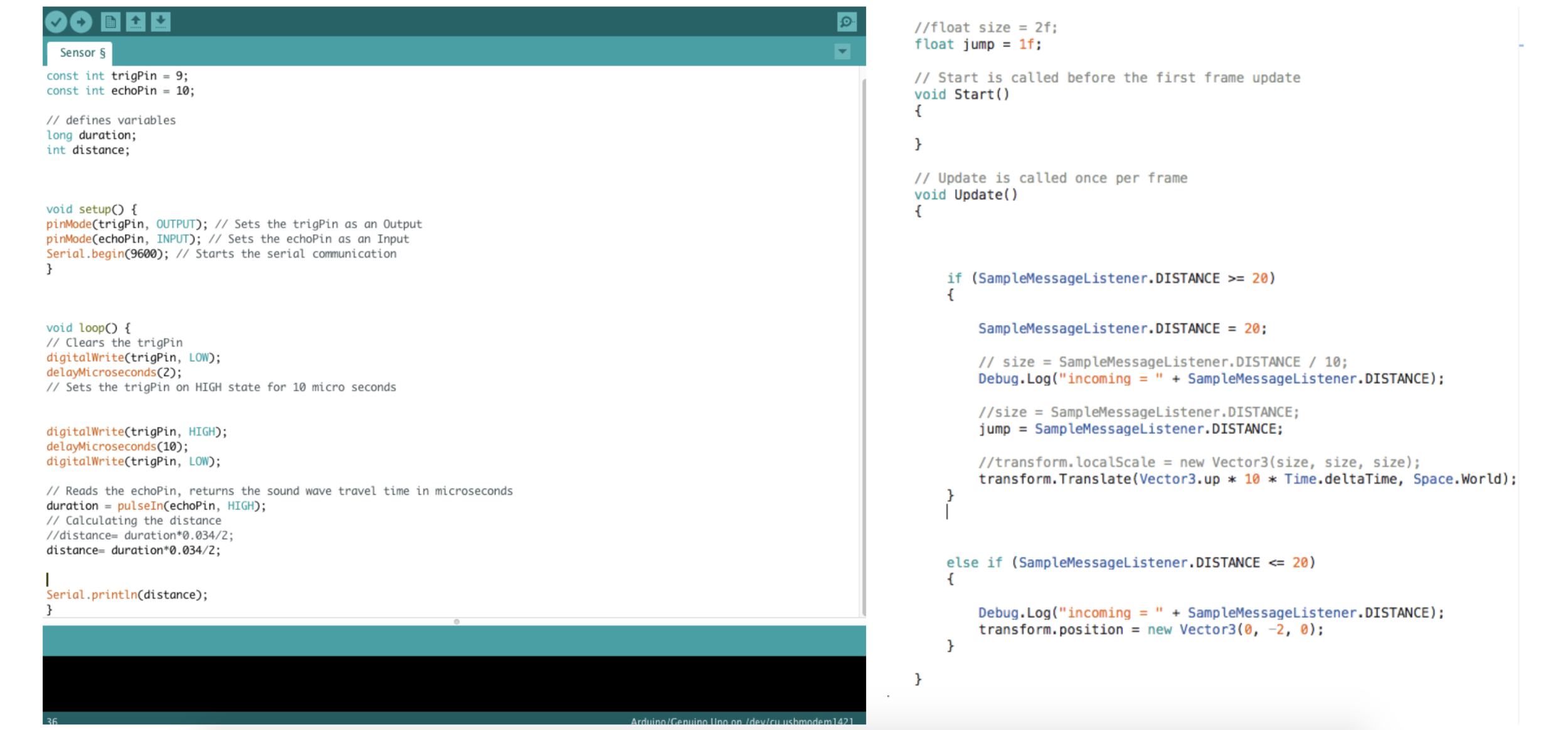Click the first Debug.Log("incoming = ") line
Viewport: 1568px width, 730px height.
click(x=1211, y=379)
